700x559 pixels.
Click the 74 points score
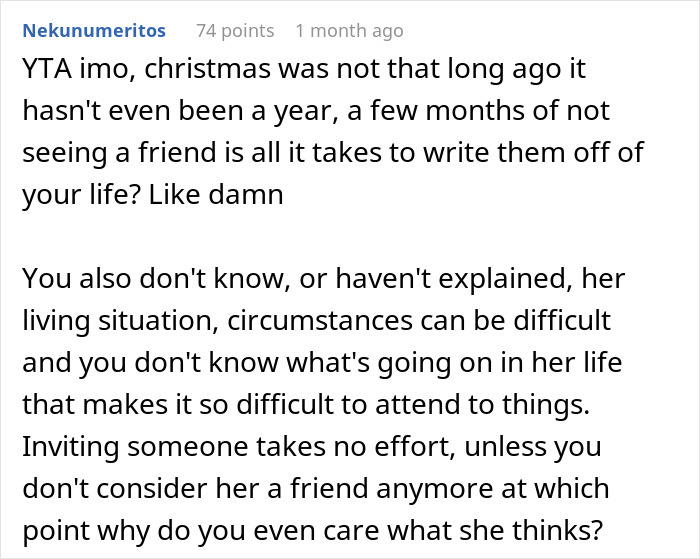235,31
